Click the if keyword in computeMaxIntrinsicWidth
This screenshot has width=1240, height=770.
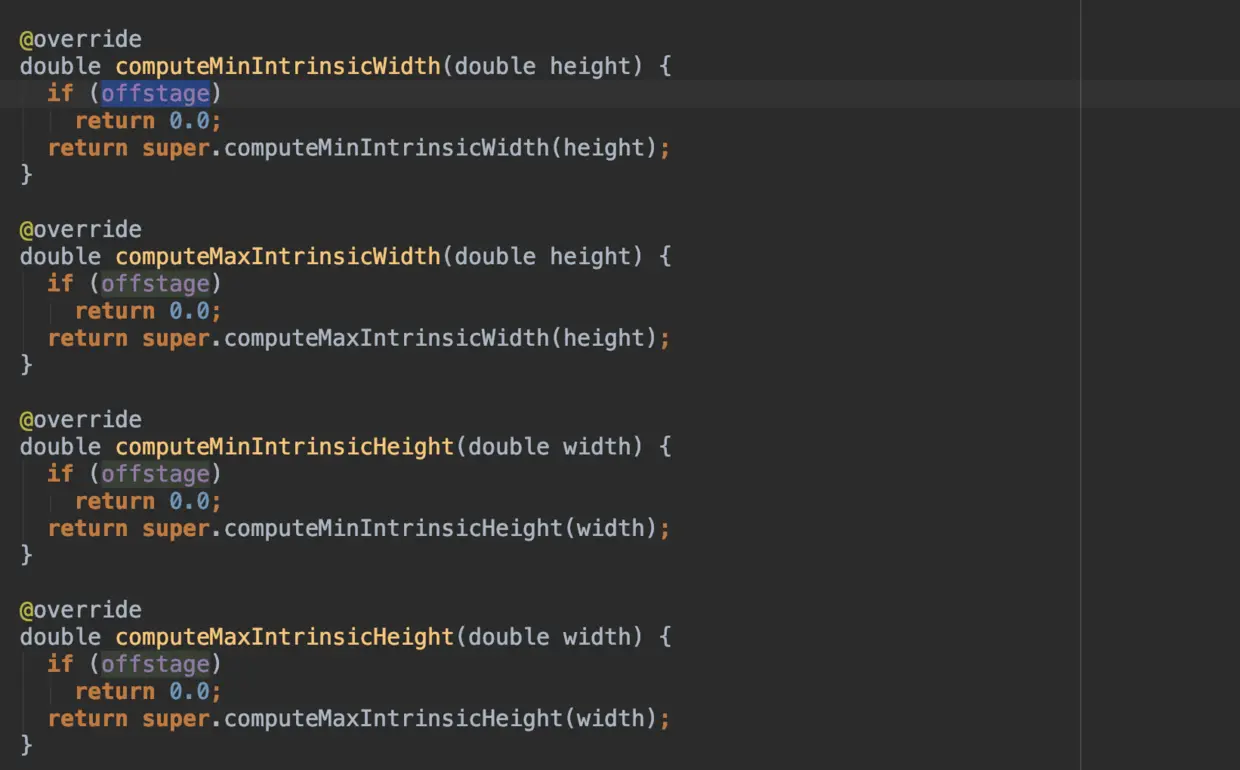click(x=60, y=284)
